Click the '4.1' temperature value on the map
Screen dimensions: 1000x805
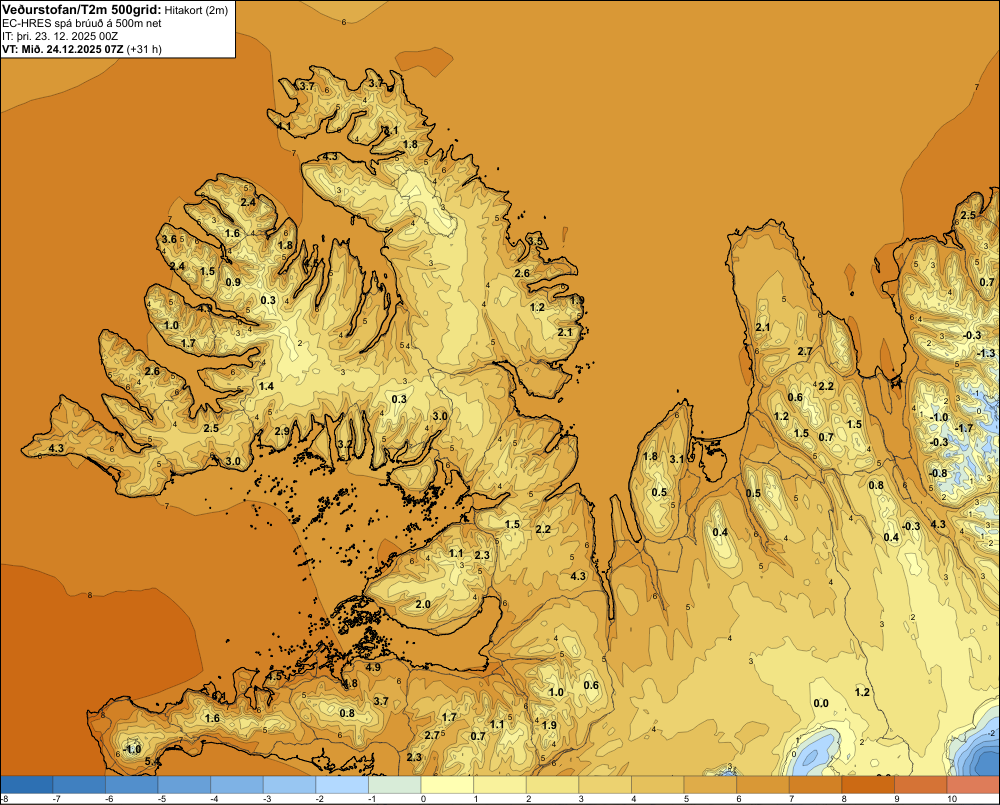point(284,126)
